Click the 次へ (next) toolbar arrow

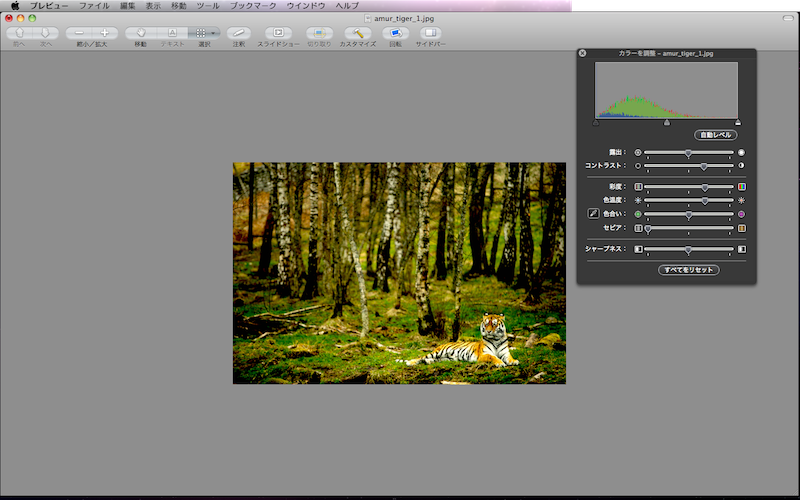point(45,33)
